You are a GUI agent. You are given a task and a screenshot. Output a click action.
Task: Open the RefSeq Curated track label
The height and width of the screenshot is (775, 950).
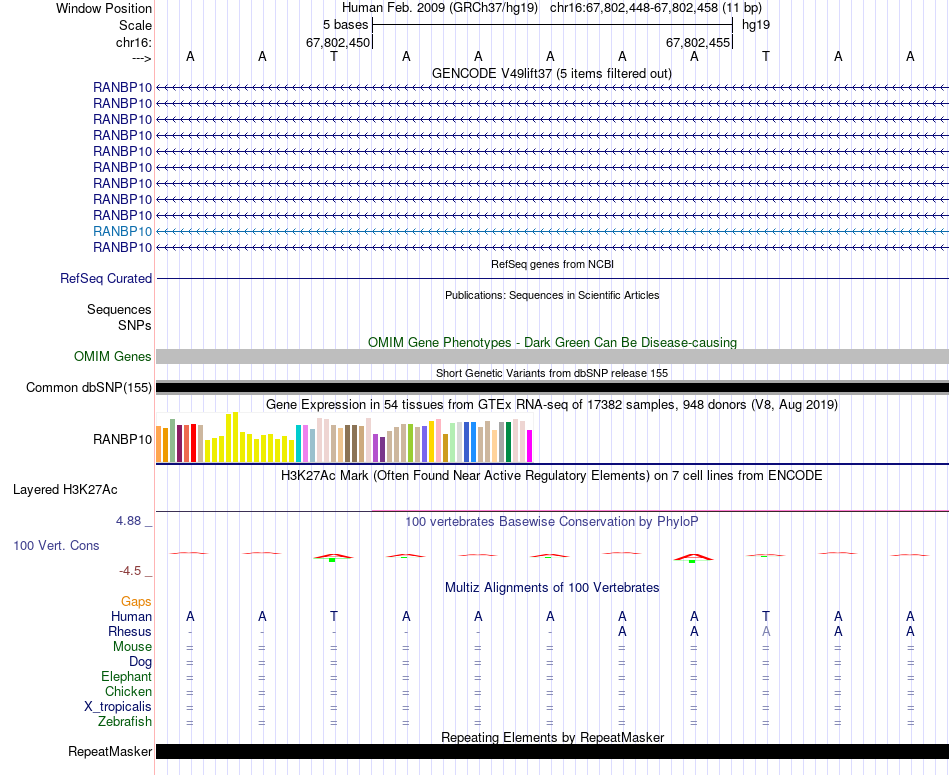click(x=106, y=279)
